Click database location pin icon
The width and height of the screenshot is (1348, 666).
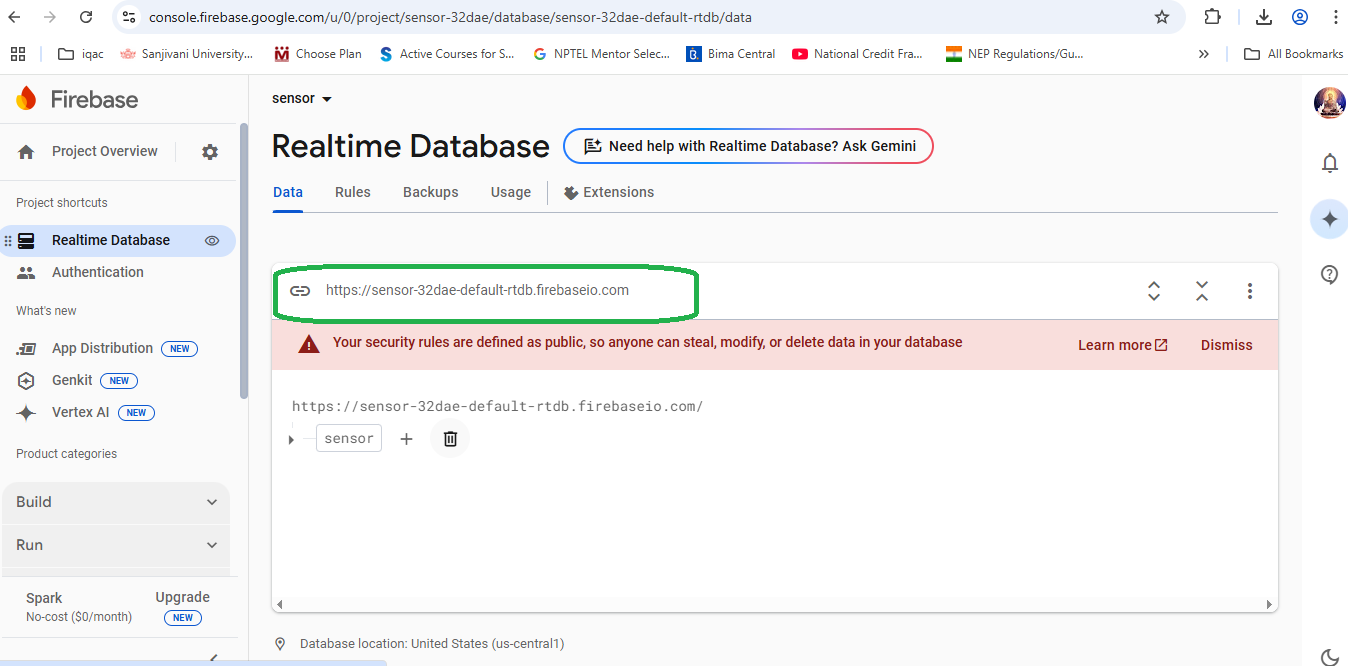click(x=280, y=644)
